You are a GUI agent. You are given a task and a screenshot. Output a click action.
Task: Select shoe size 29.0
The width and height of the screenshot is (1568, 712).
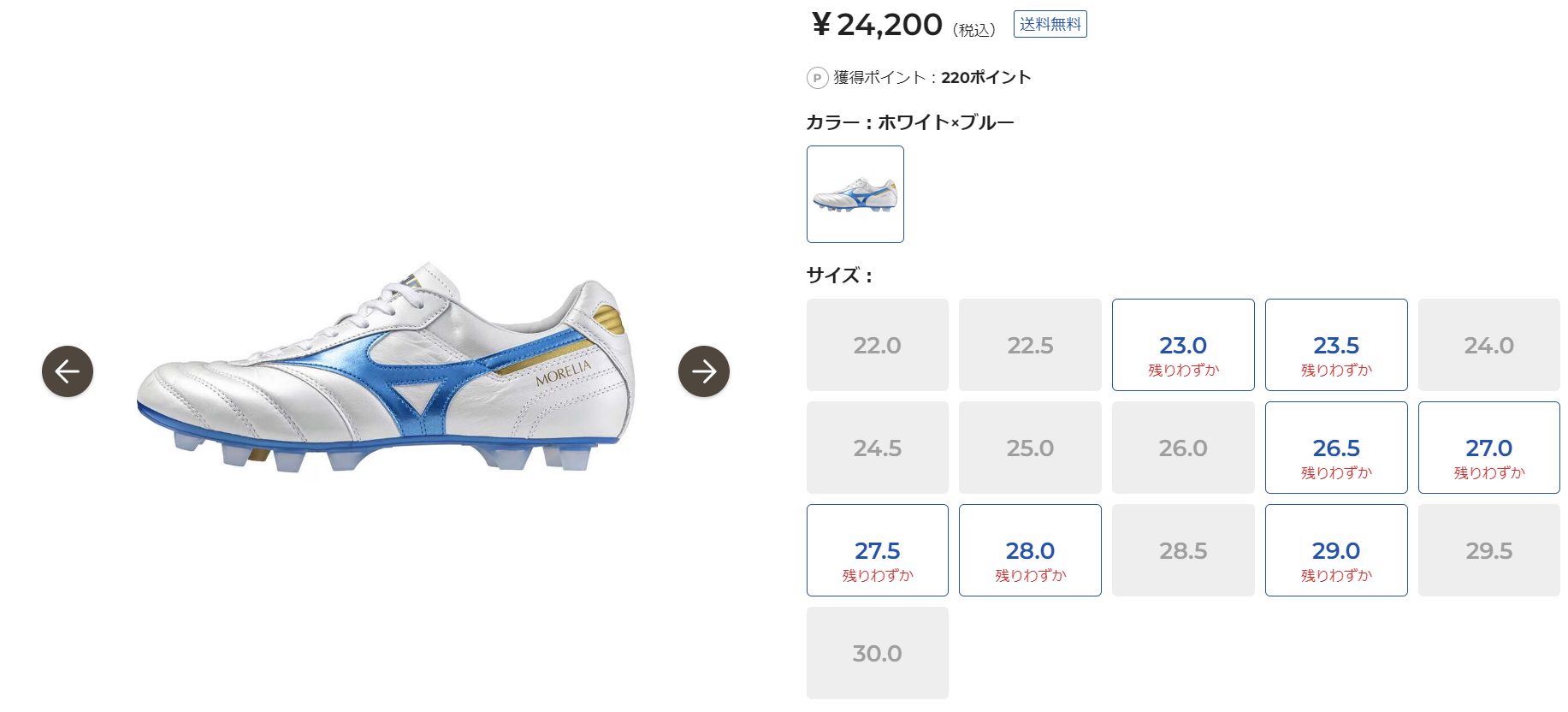1335,549
